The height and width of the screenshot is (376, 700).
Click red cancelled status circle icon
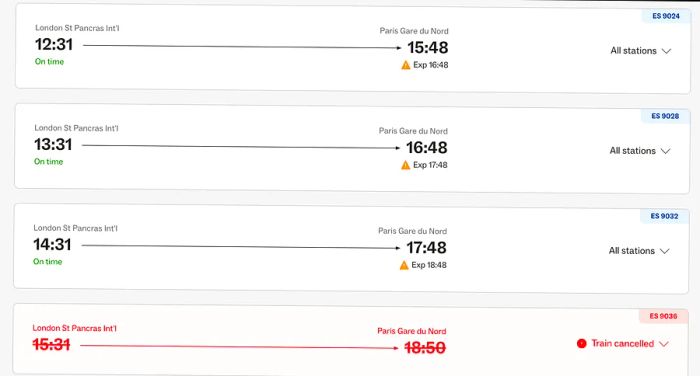click(x=581, y=343)
